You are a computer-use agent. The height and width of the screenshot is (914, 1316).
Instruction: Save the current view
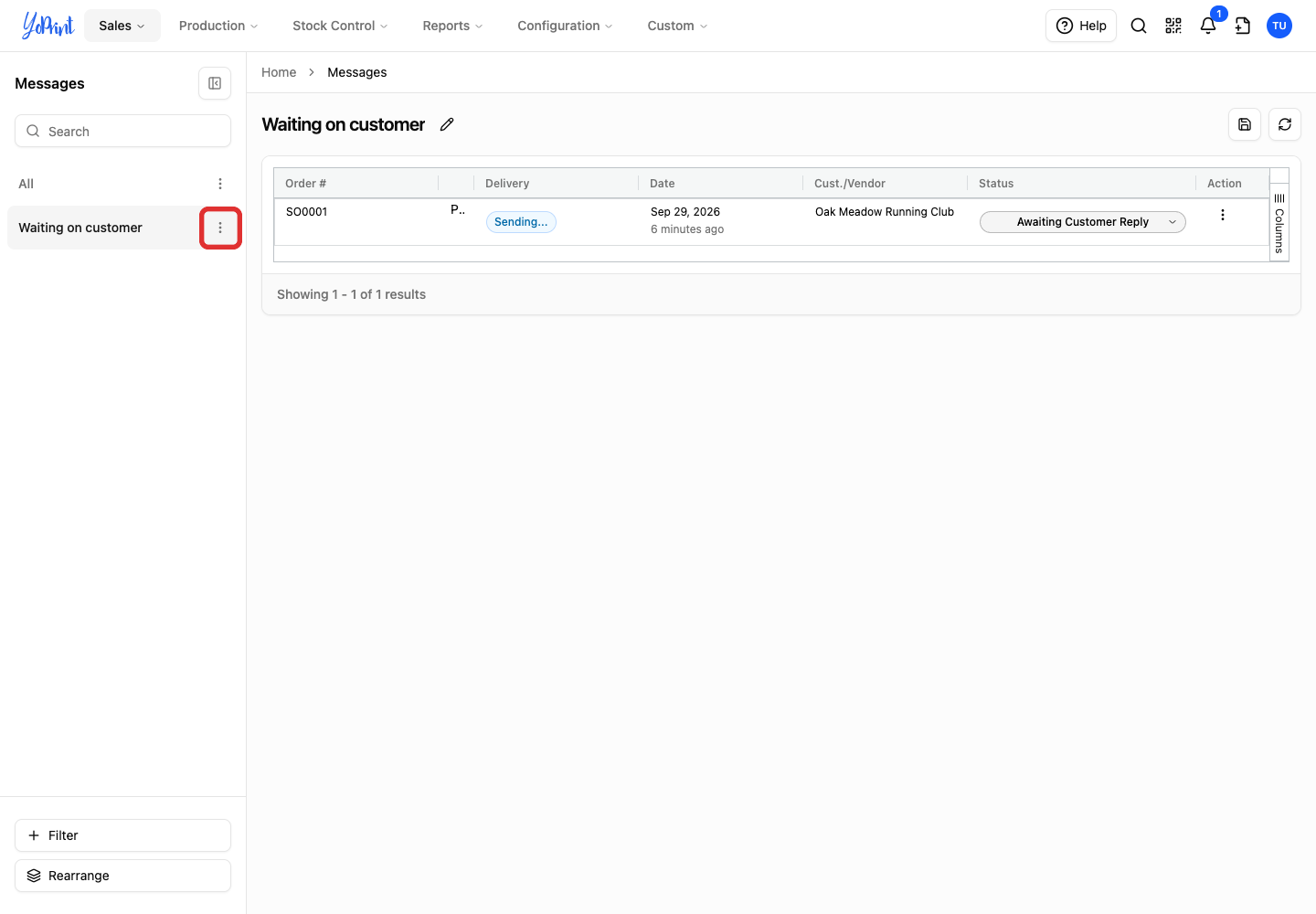[x=1245, y=124]
